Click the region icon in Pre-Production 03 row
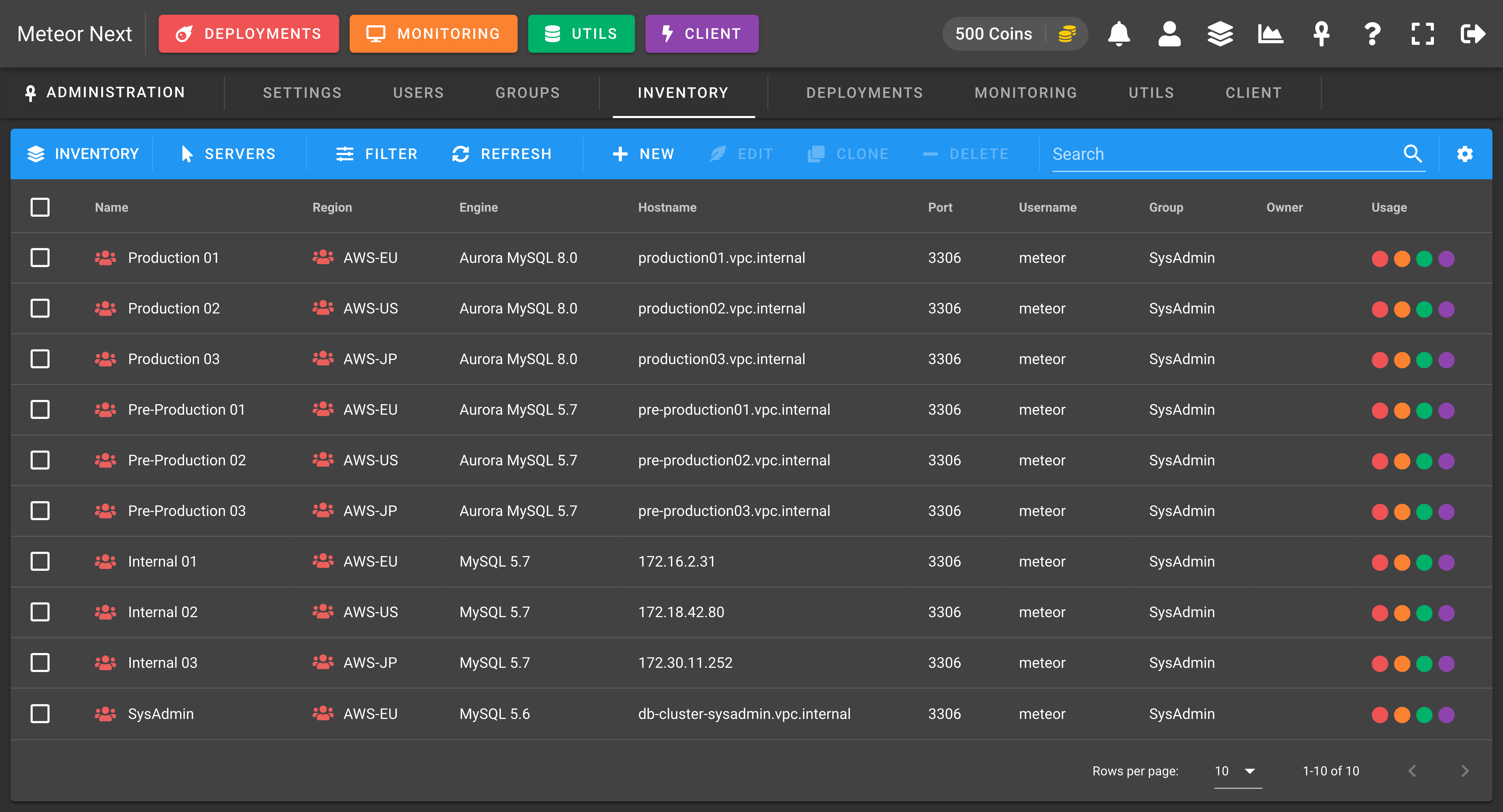The image size is (1503, 812). tap(323, 510)
